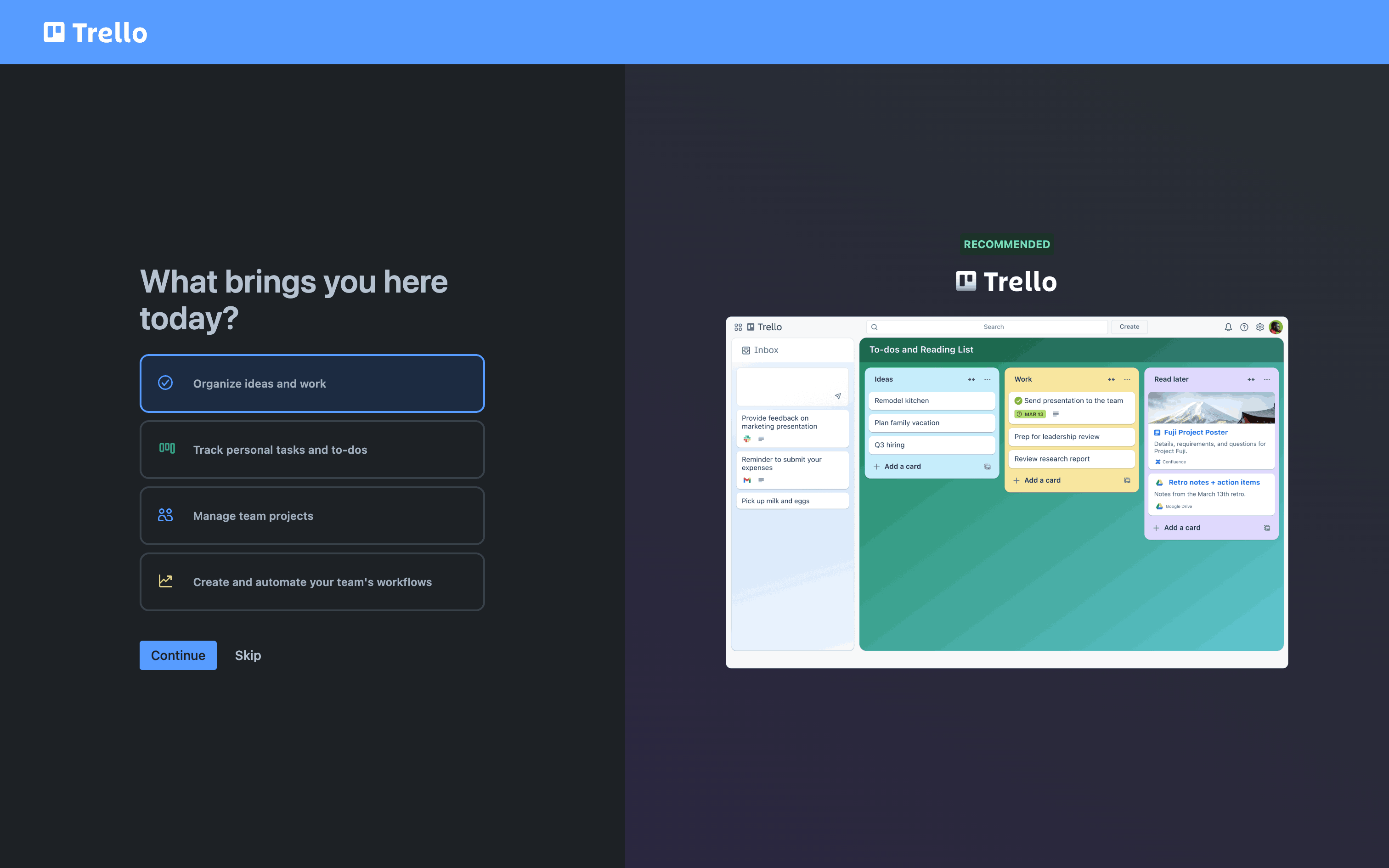Image resolution: width=1389 pixels, height=868 pixels.
Task: Click the Inbox send arrow icon
Action: tap(838, 396)
